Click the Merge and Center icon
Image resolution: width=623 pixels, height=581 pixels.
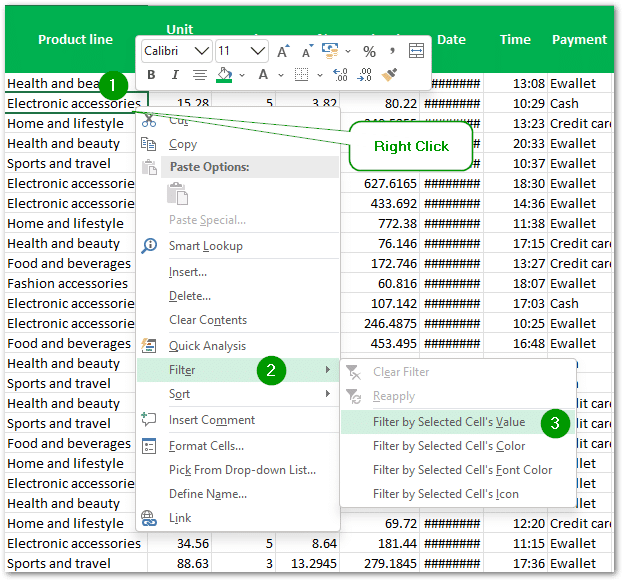click(416, 51)
